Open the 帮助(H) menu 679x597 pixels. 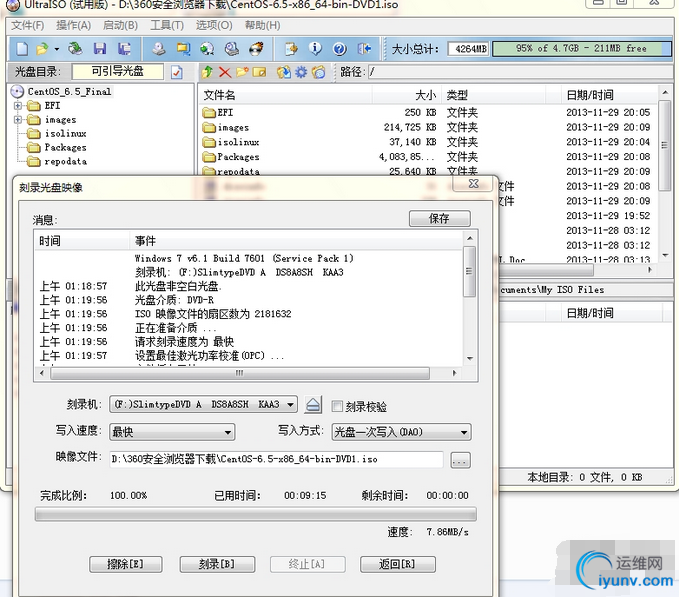[262, 26]
